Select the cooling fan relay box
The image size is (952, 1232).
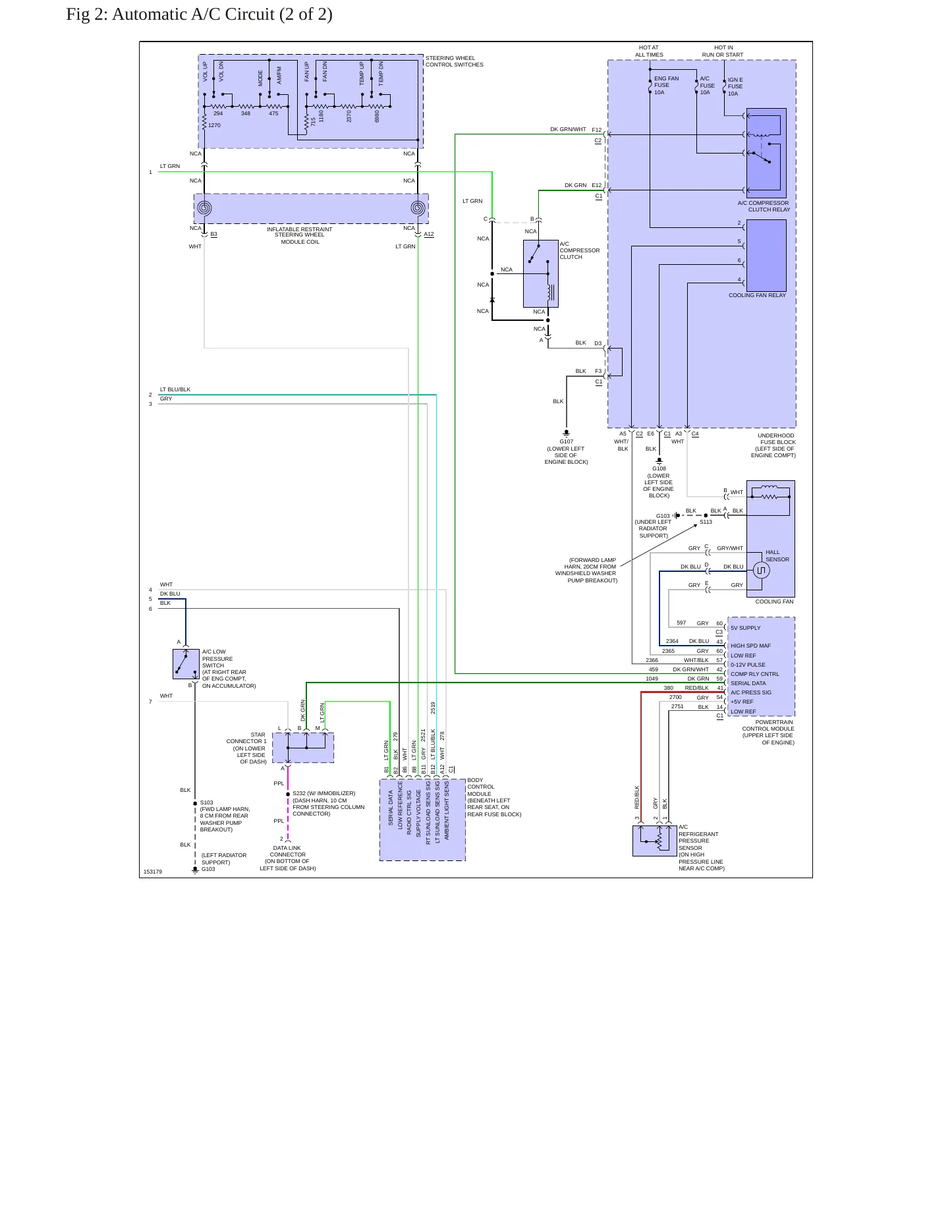pyautogui.click(x=766, y=256)
